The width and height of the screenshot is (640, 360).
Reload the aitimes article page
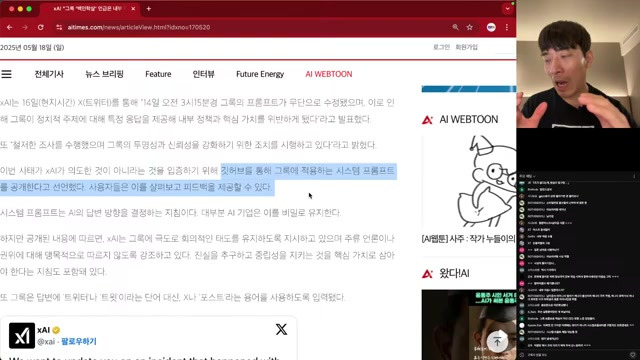coord(40,27)
